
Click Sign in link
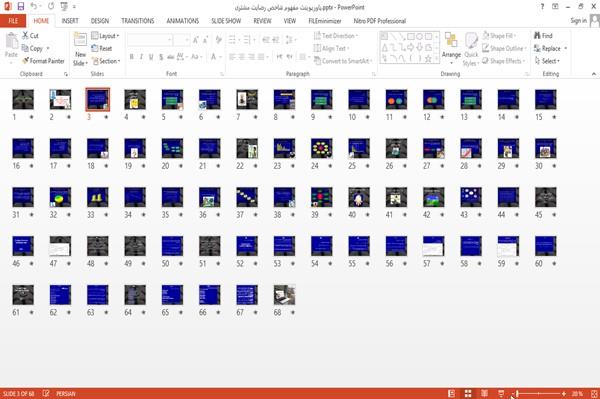pos(578,21)
